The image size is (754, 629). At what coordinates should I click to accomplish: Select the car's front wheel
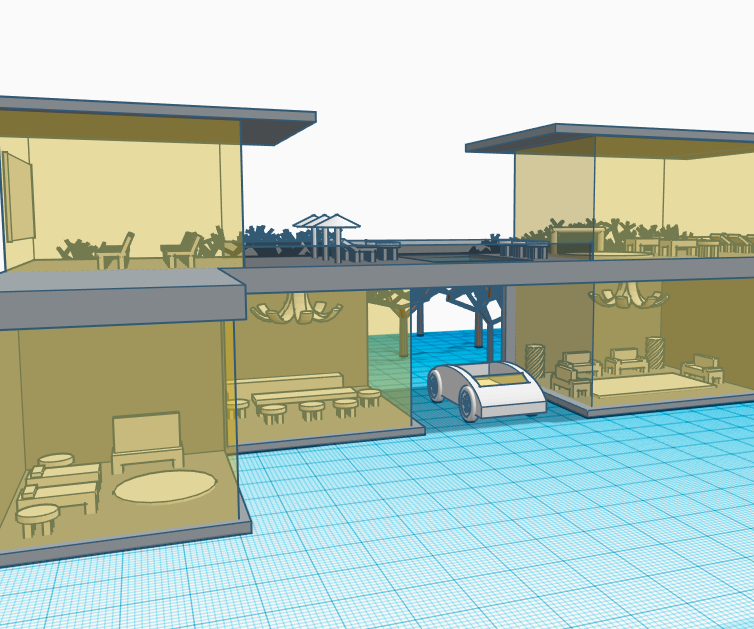(468, 402)
